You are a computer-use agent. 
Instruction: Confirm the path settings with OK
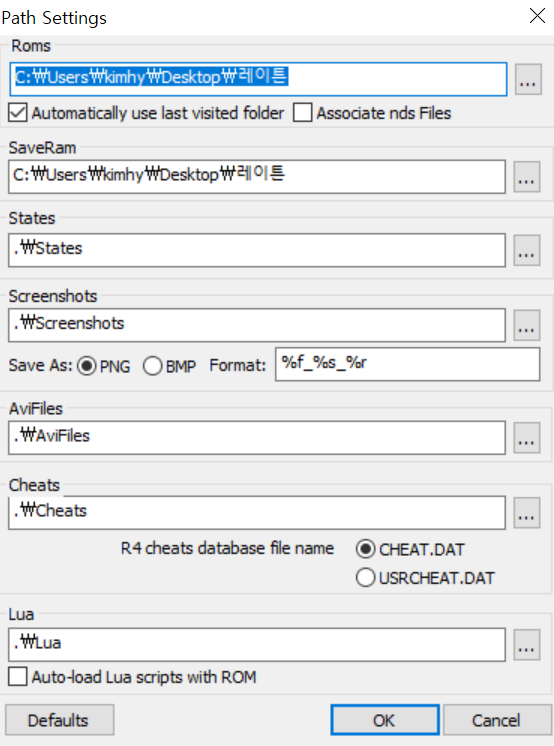[x=385, y=720]
